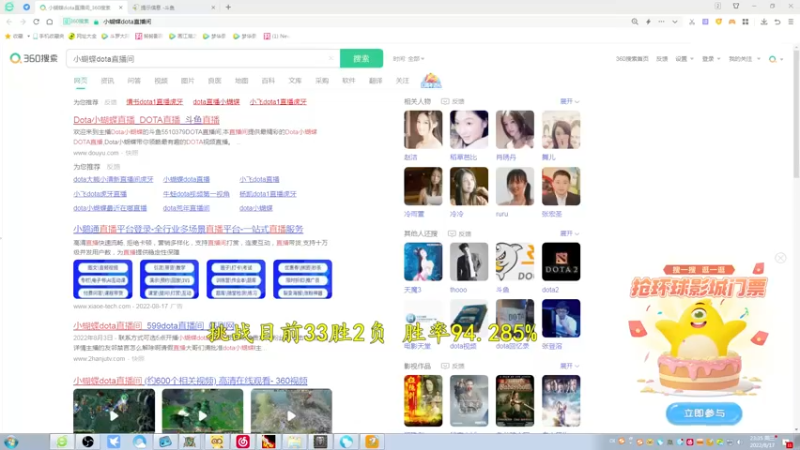Open the yellow shield extension icon

[718, 22]
